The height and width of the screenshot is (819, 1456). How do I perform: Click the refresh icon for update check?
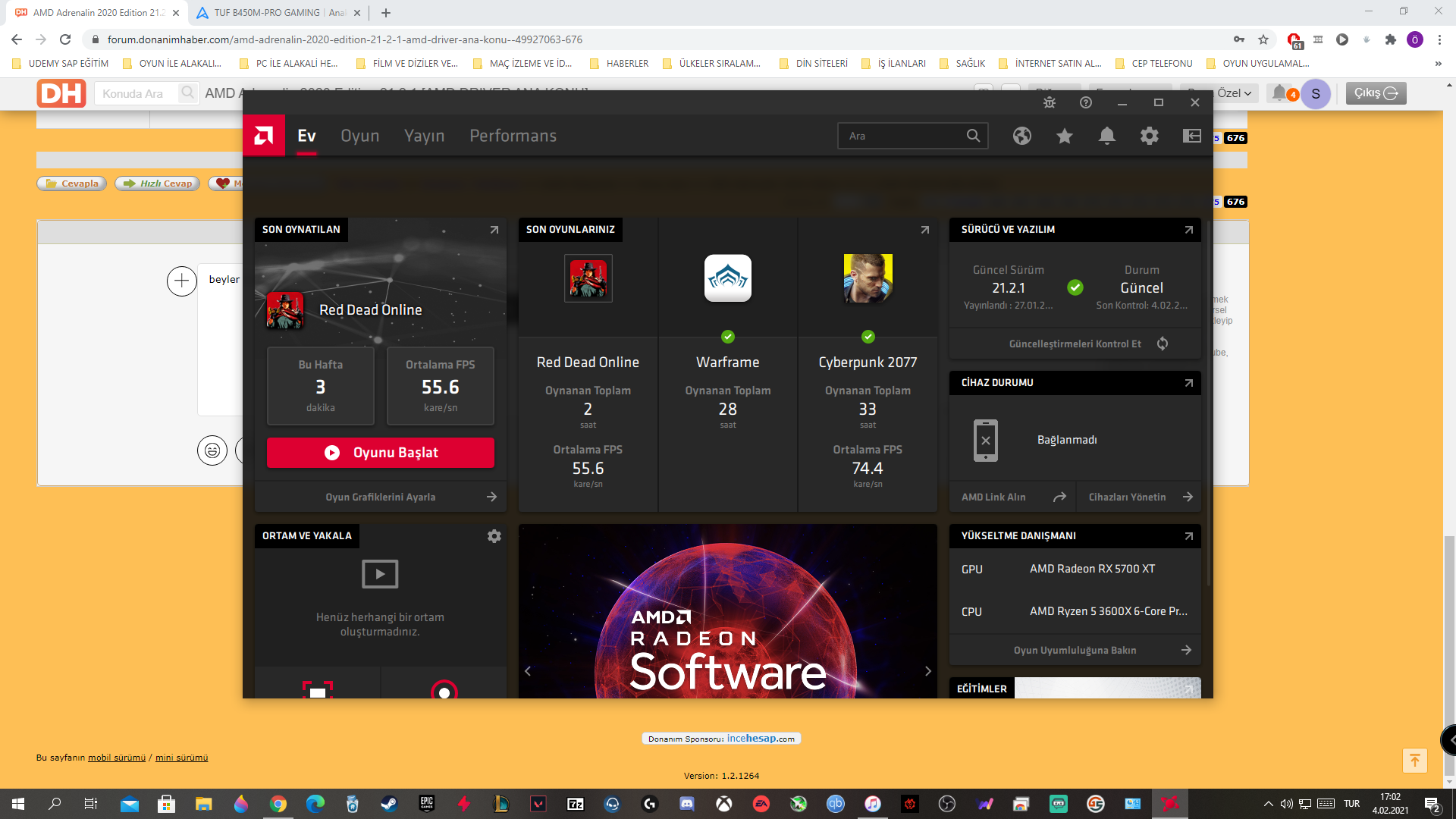point(1163,344)
